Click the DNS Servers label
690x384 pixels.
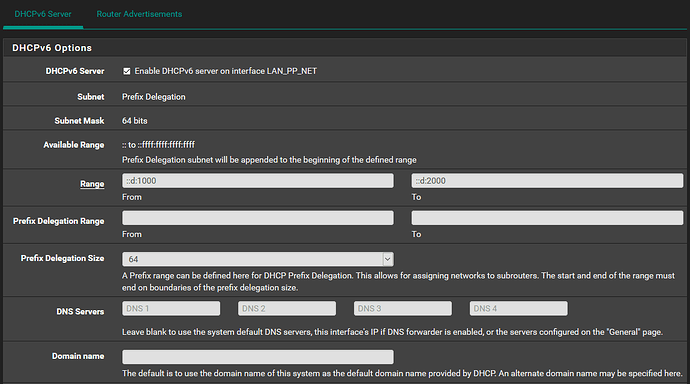coord(80,311)
